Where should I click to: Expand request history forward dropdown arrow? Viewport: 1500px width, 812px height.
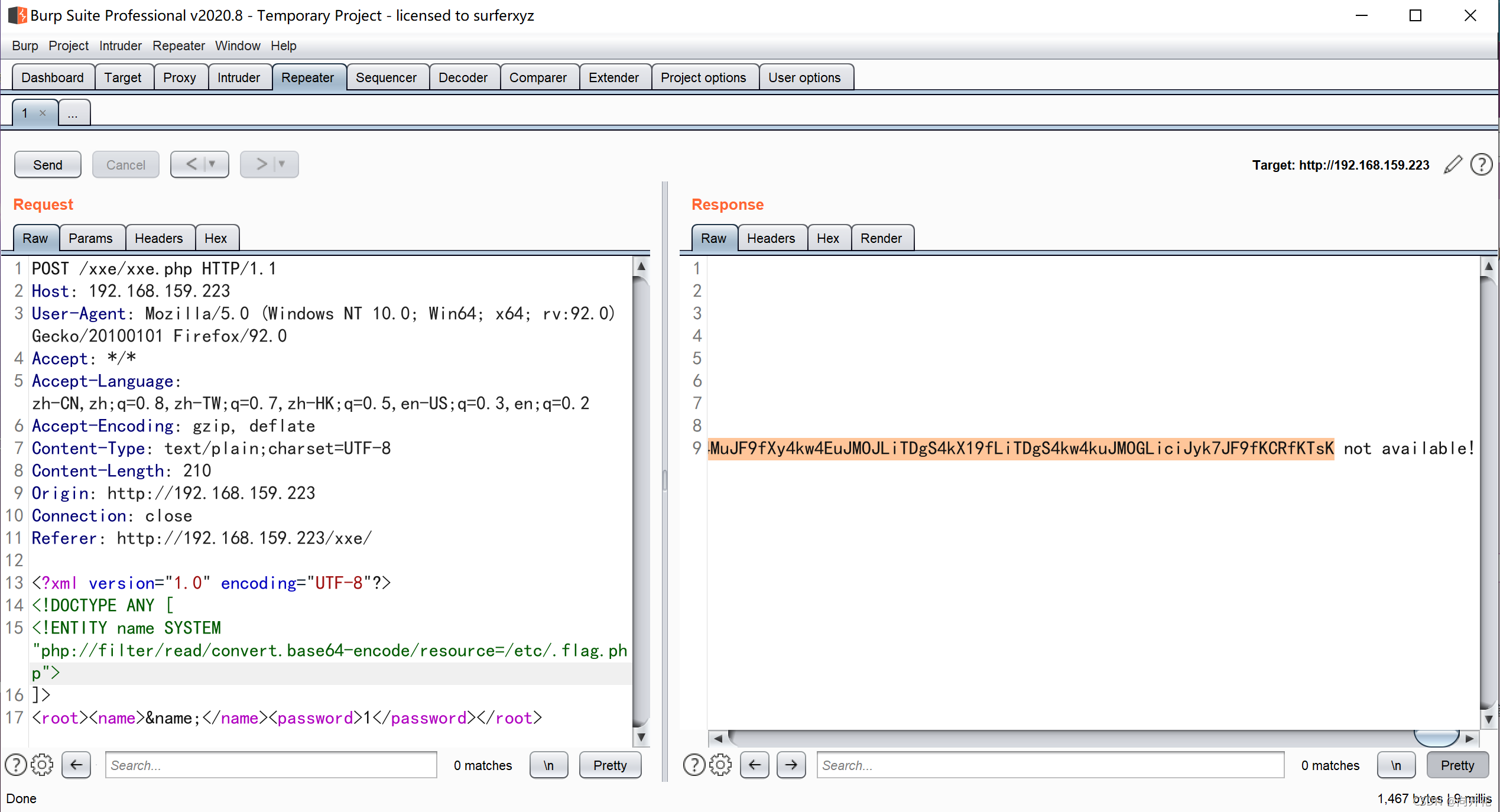tap(282, 164)
